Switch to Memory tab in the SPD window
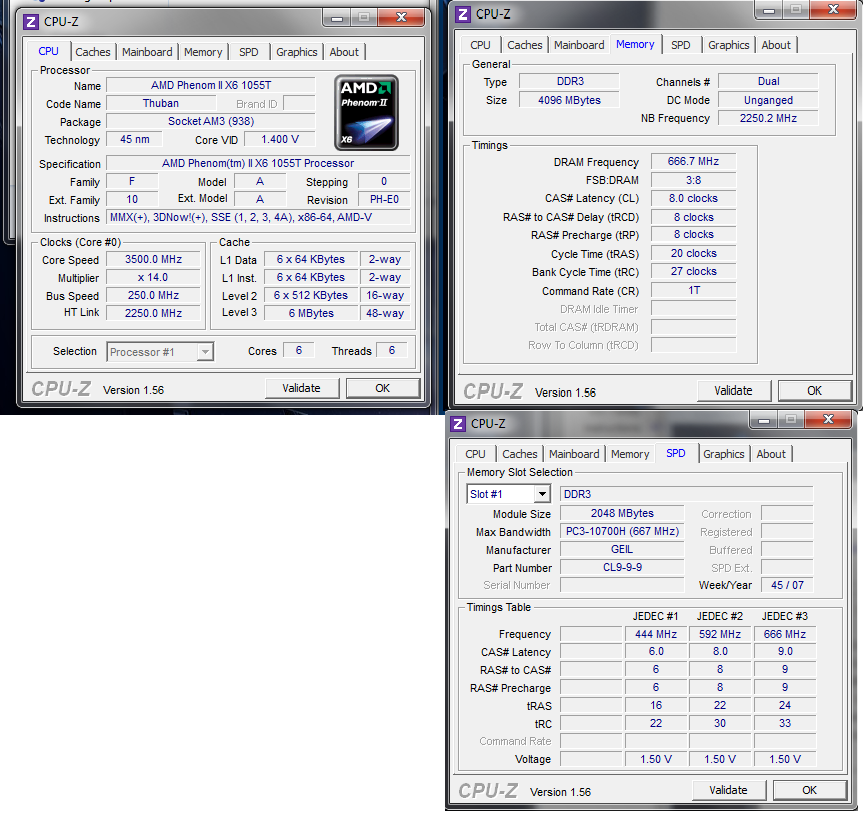 (x=630, y=454)
